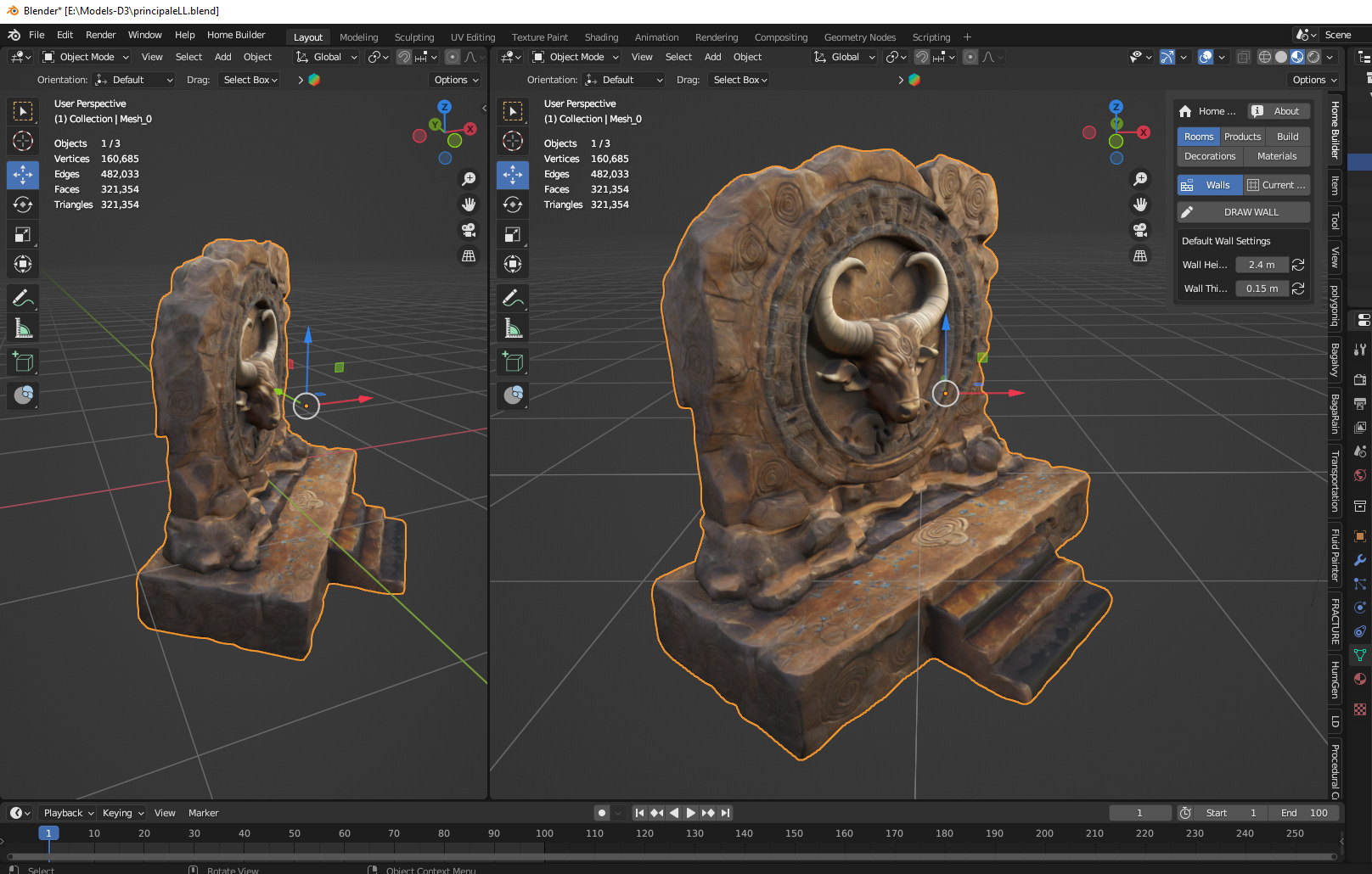Click the About button in Home Builder
The height and width of the screenshot is (874, 1372).
coord(1279,111)
